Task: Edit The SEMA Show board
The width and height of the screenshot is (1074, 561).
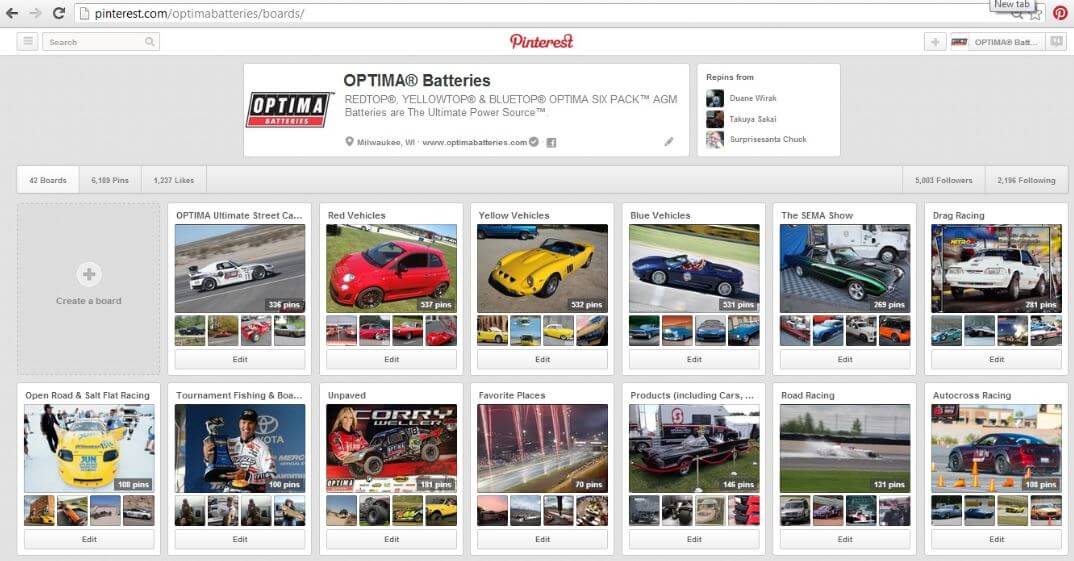Action: pyautogui.click(x=845, y=359)
